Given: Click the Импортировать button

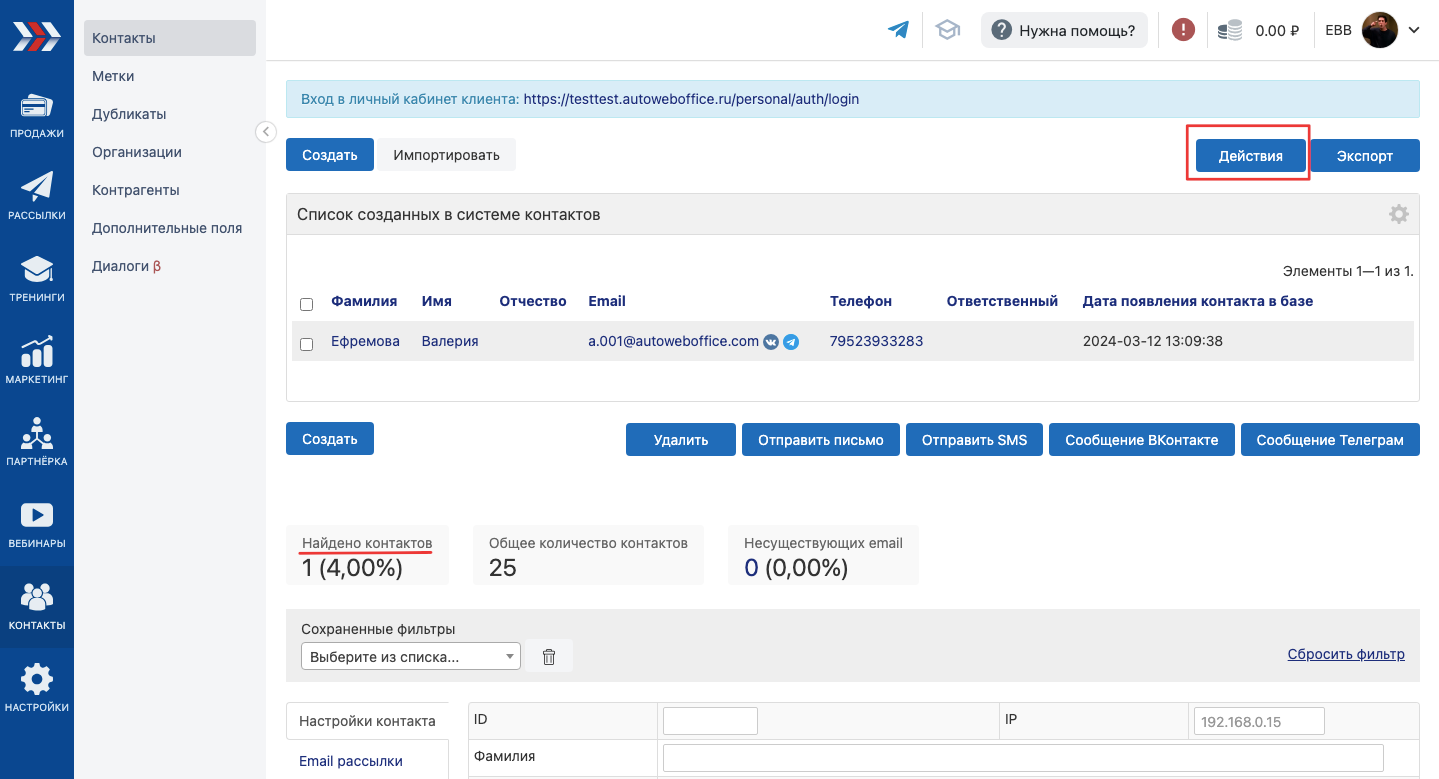Looking at the screenshot, I should tap(446, 155).
